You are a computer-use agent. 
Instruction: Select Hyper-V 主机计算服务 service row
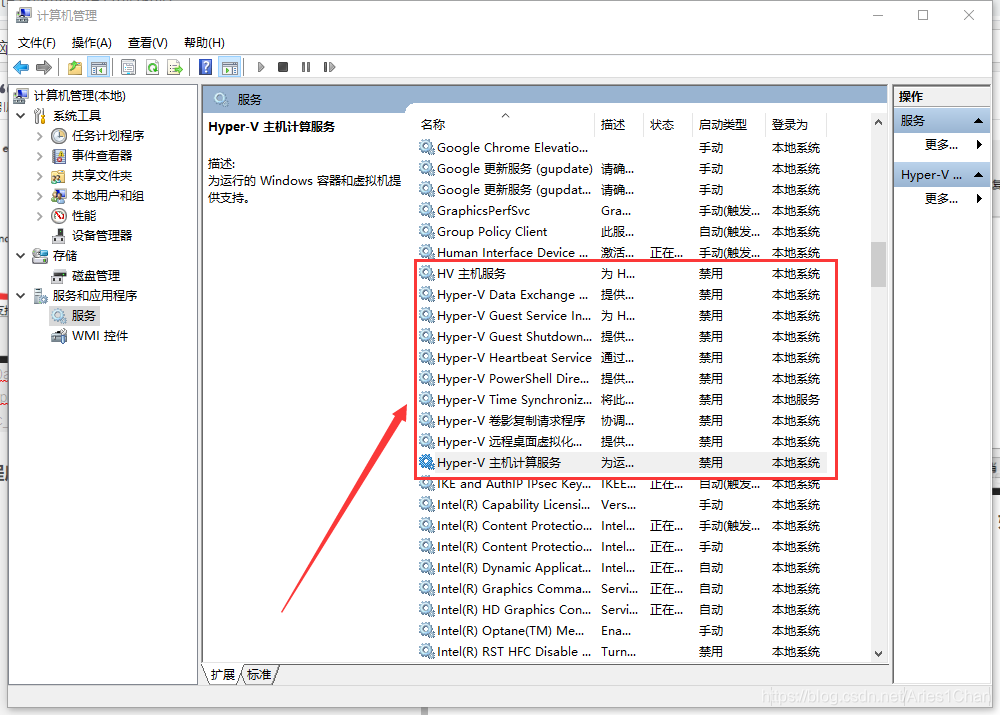tap(622, 462)
